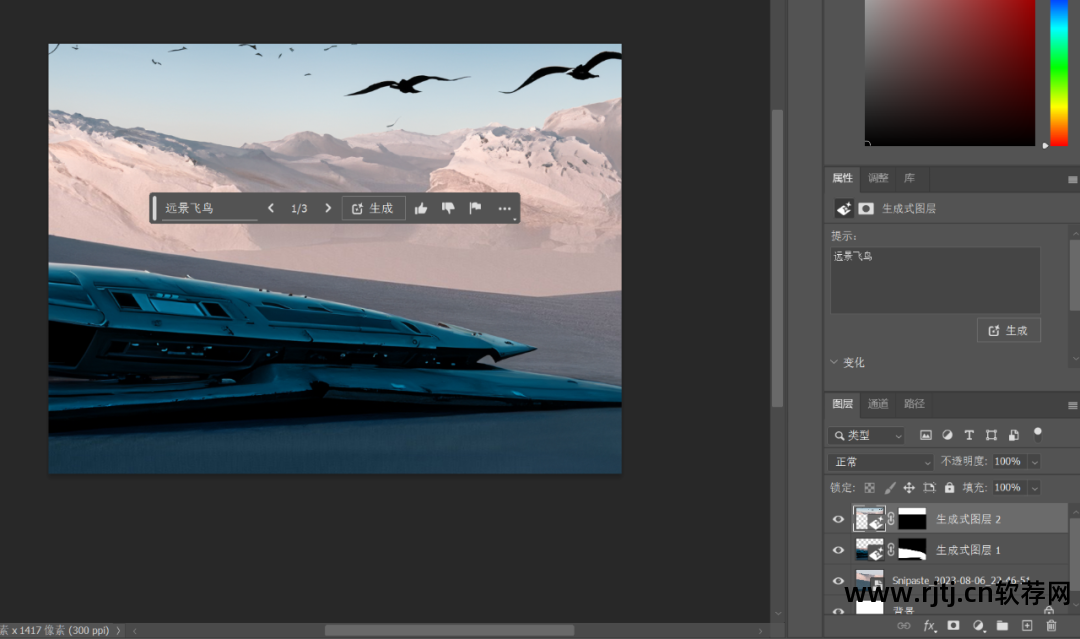
Task: Select 生成式图层 2 layer thumbnail
Action: (x=869, y=519)
